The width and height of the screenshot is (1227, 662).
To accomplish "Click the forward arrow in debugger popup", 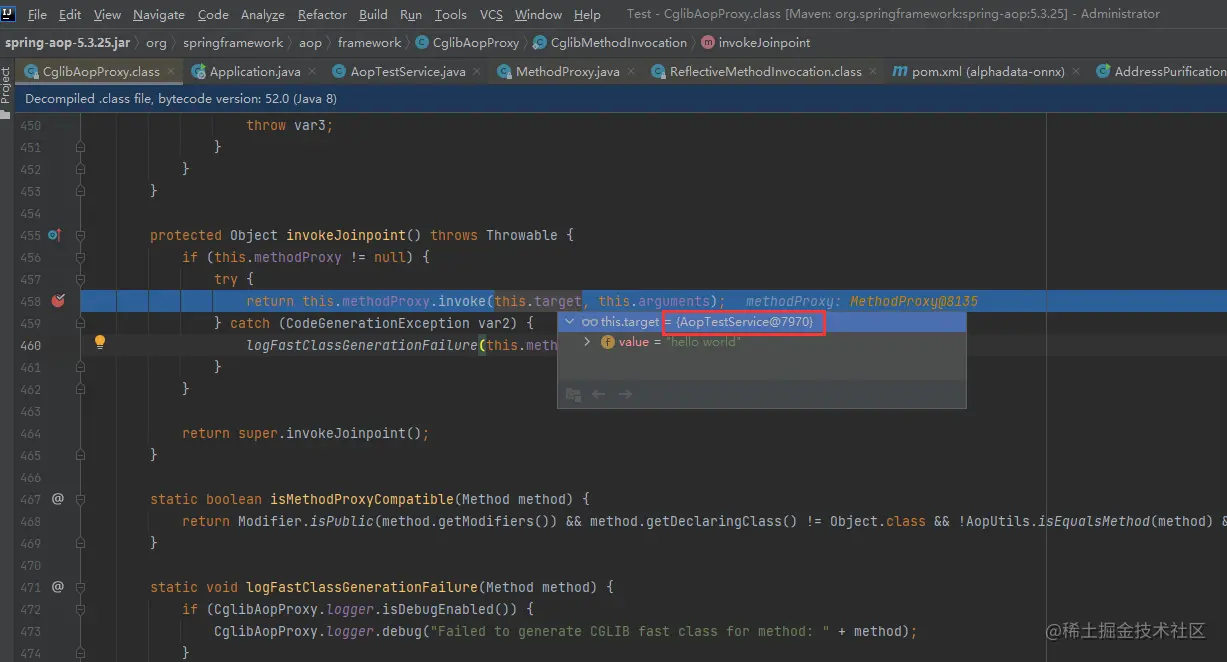I will 625,394.
